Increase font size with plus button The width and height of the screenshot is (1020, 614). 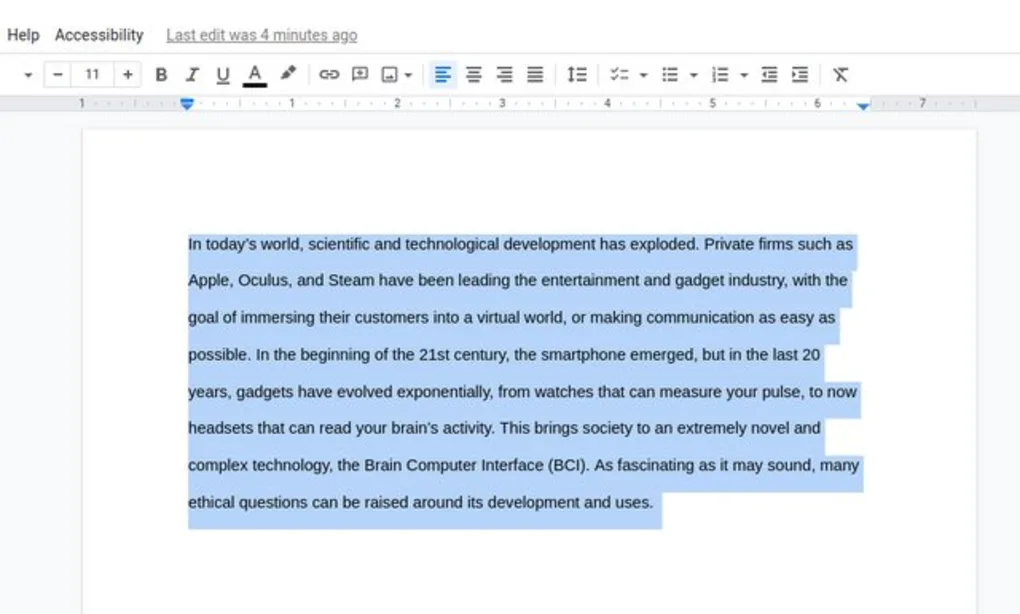click(127, 75)
